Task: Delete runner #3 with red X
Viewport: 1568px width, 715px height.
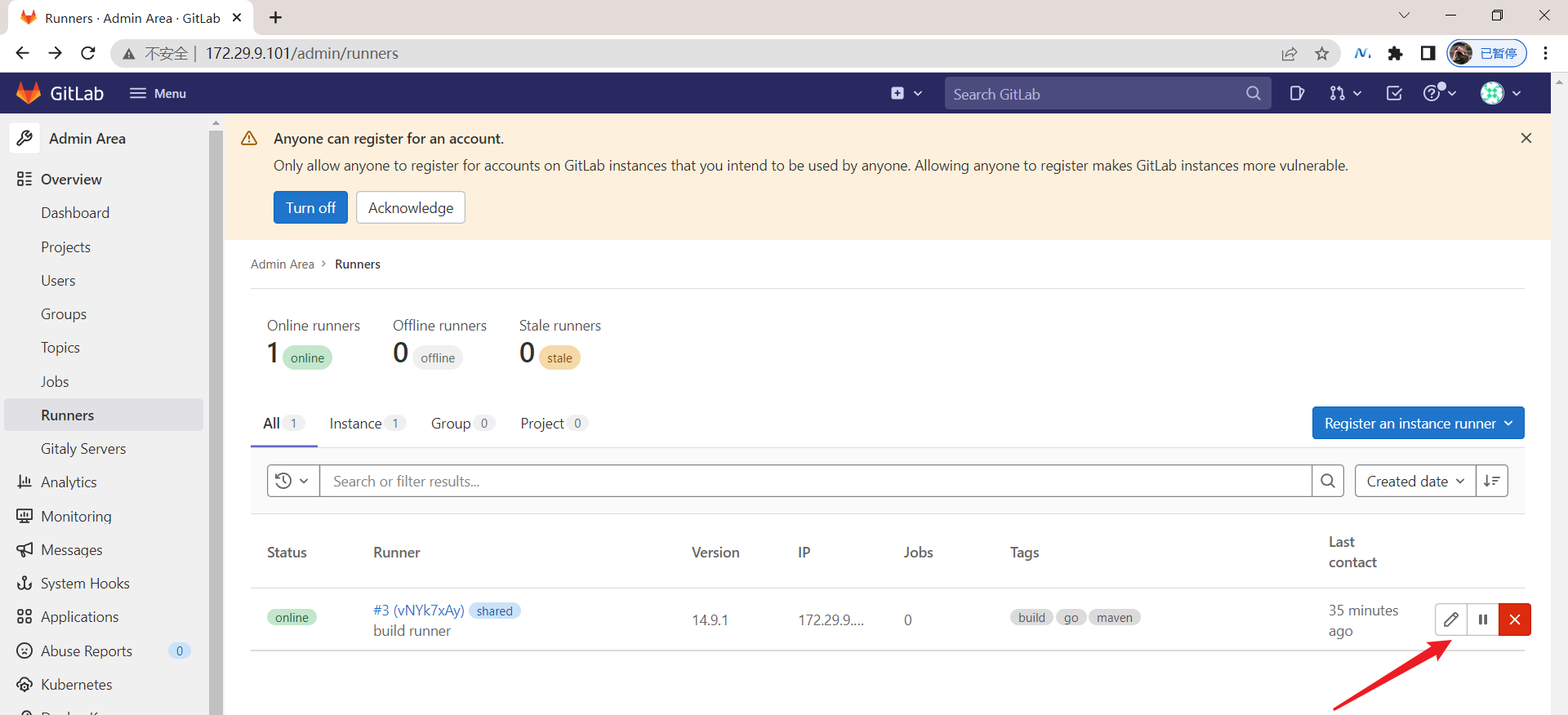Action: [1515, 620]
